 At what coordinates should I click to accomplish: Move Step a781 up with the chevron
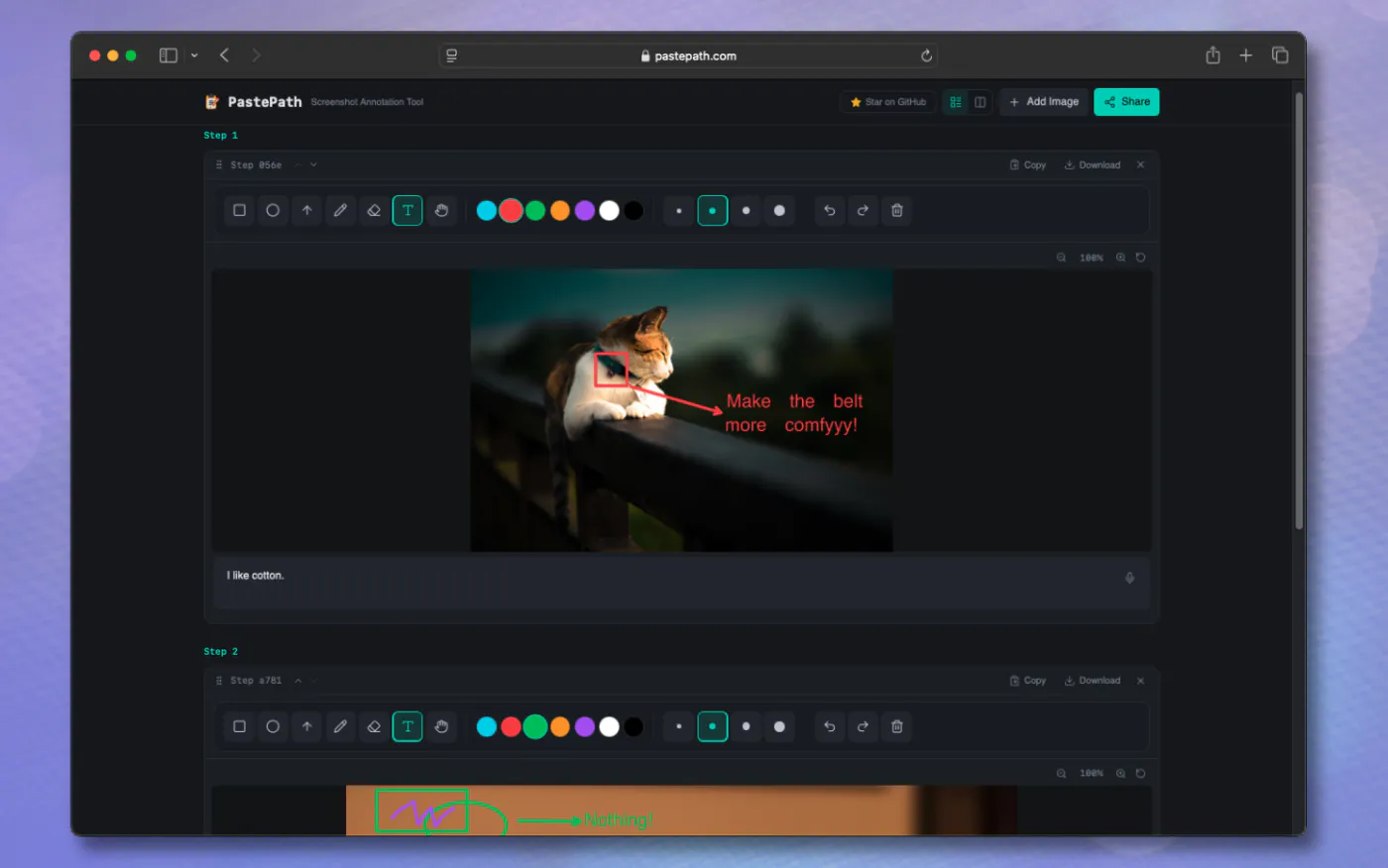click(x=297, y=681)
